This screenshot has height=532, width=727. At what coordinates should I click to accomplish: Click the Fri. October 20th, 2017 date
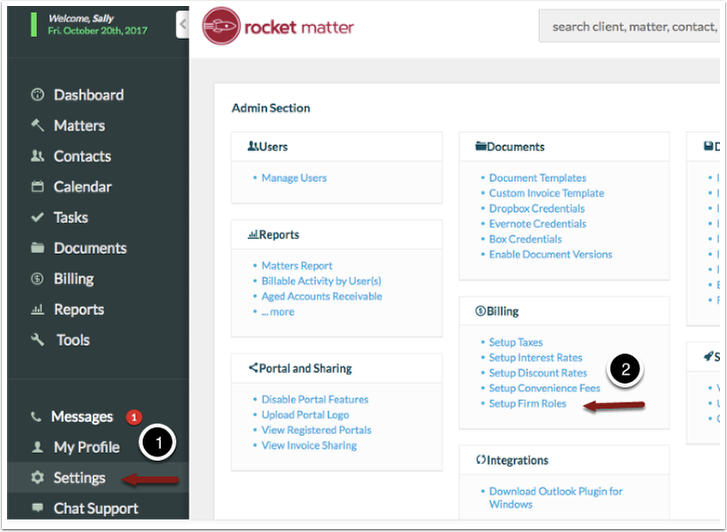(x=97, y=31)
